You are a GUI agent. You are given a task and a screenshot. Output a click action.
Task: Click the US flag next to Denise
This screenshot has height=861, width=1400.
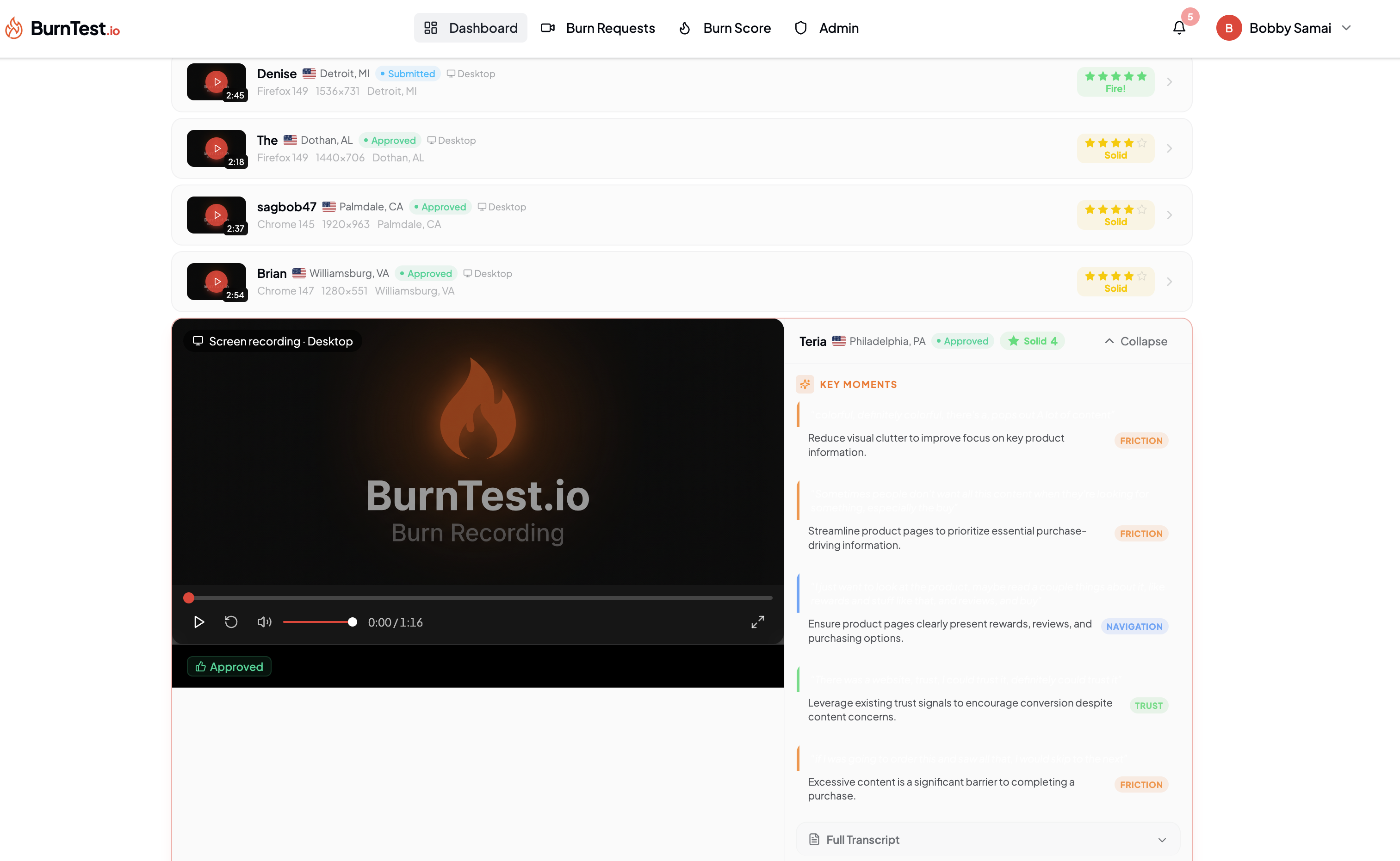(x=309, y=73)
